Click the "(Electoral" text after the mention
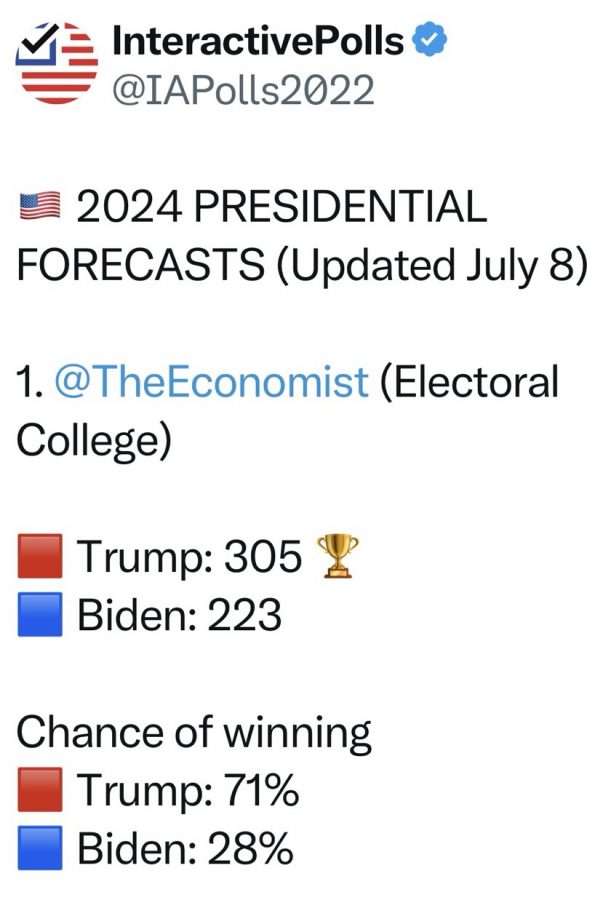This screenshot has height=900, width=603. (x=468, y=382)
